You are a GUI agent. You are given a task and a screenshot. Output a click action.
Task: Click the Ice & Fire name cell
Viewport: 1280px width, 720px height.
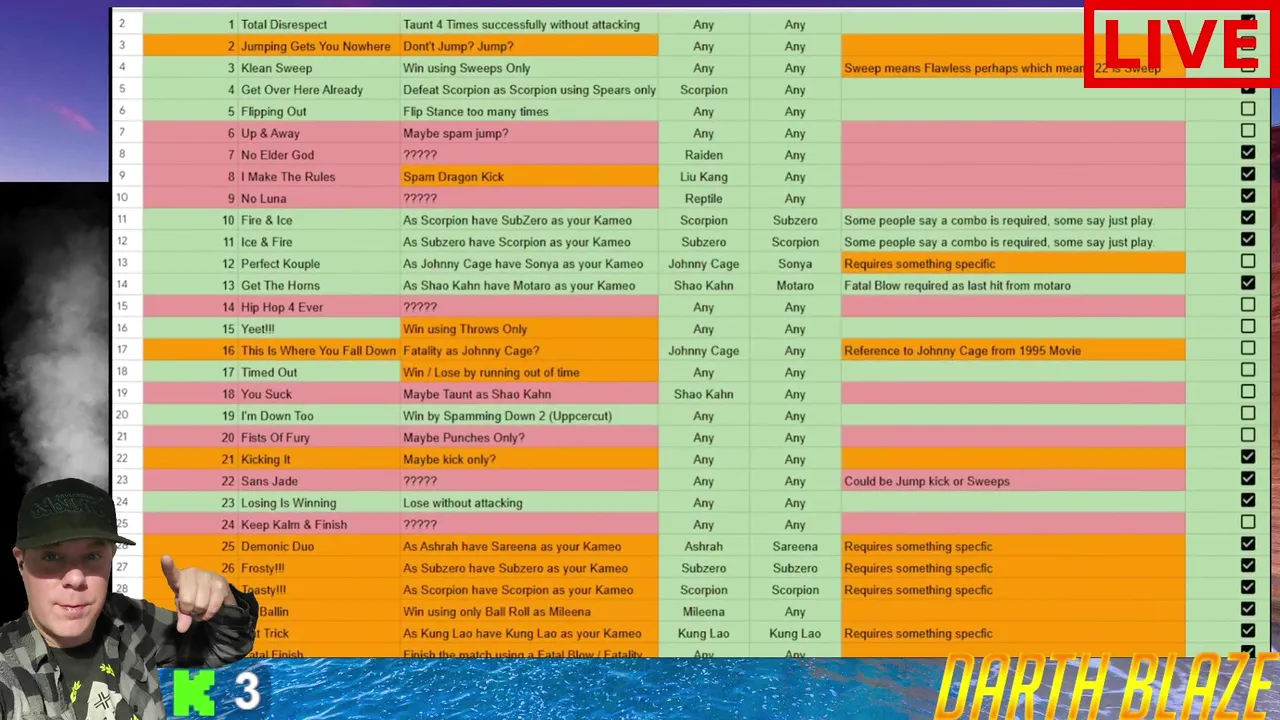click(319, 242)
